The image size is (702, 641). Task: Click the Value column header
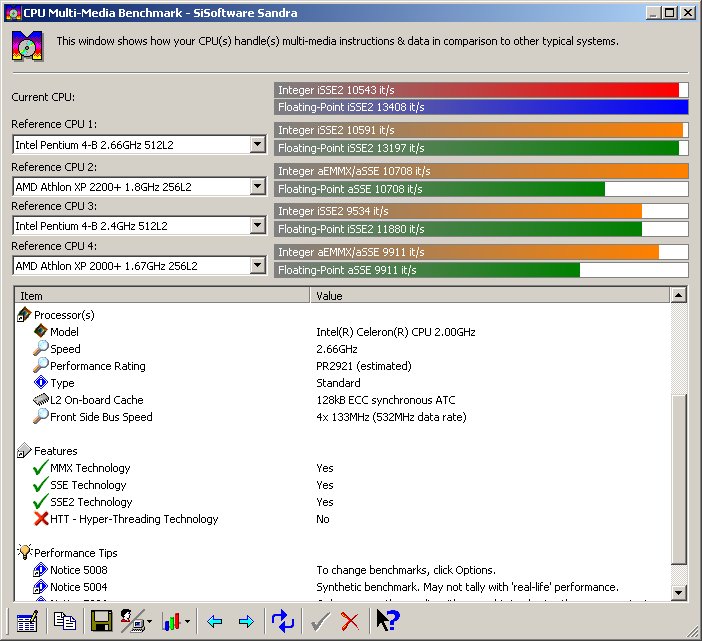(490, 295)
